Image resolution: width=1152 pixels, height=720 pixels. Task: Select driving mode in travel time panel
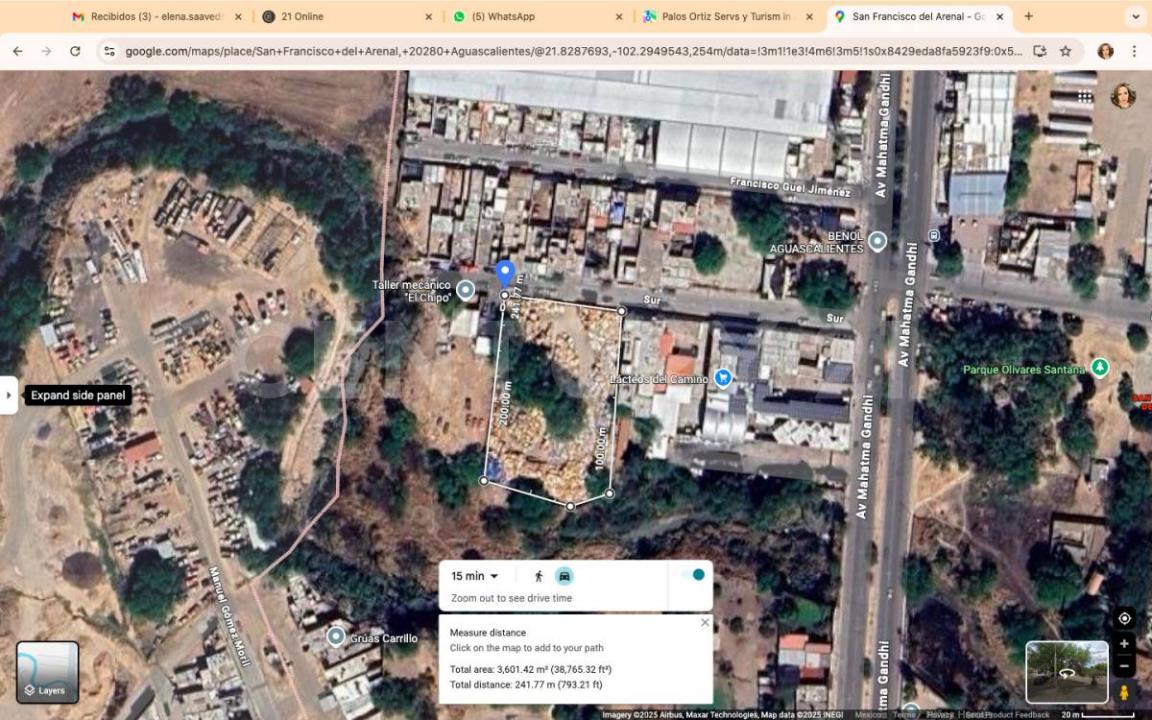[565, 576]
